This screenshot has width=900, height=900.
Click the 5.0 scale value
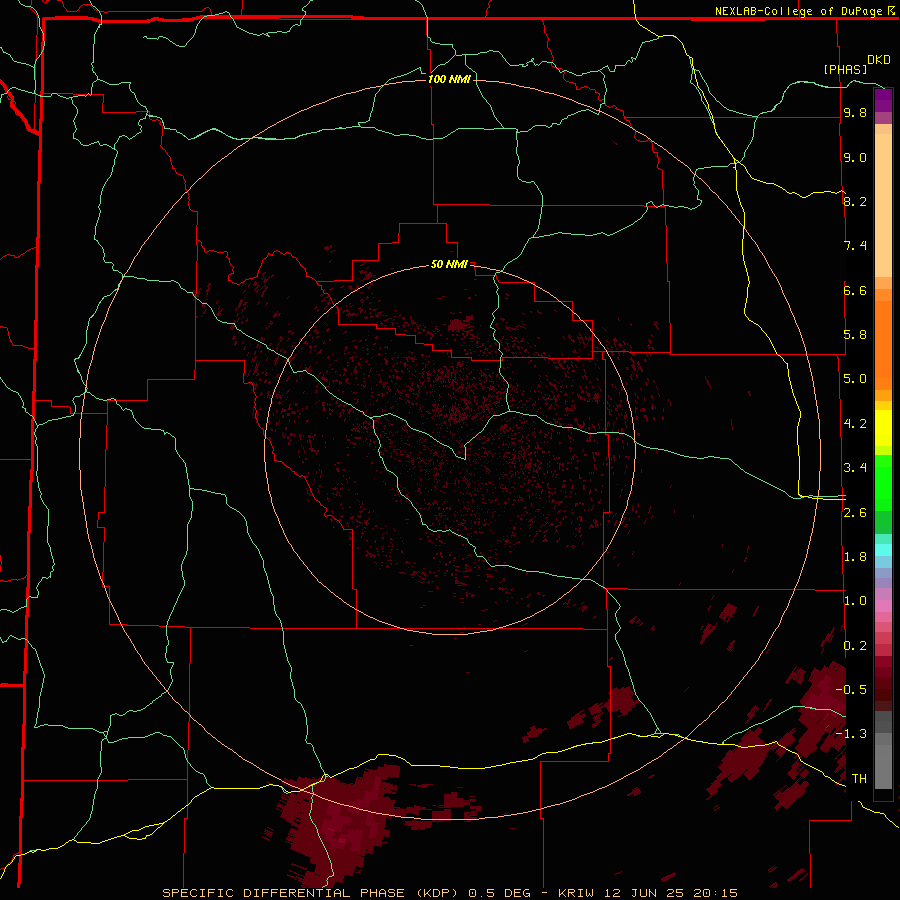[x=855, y=379]
